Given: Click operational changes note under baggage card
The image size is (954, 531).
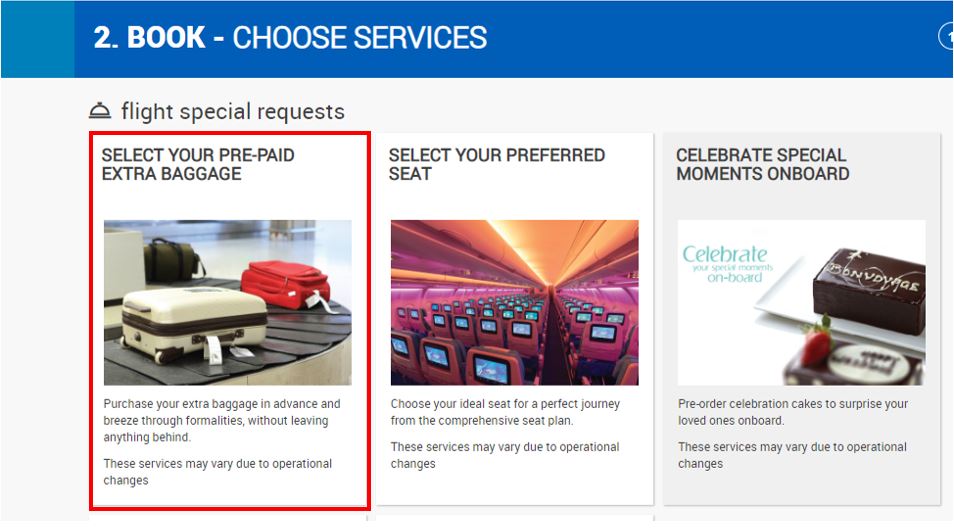Looking at the screenshot, I should pos(218,472).
